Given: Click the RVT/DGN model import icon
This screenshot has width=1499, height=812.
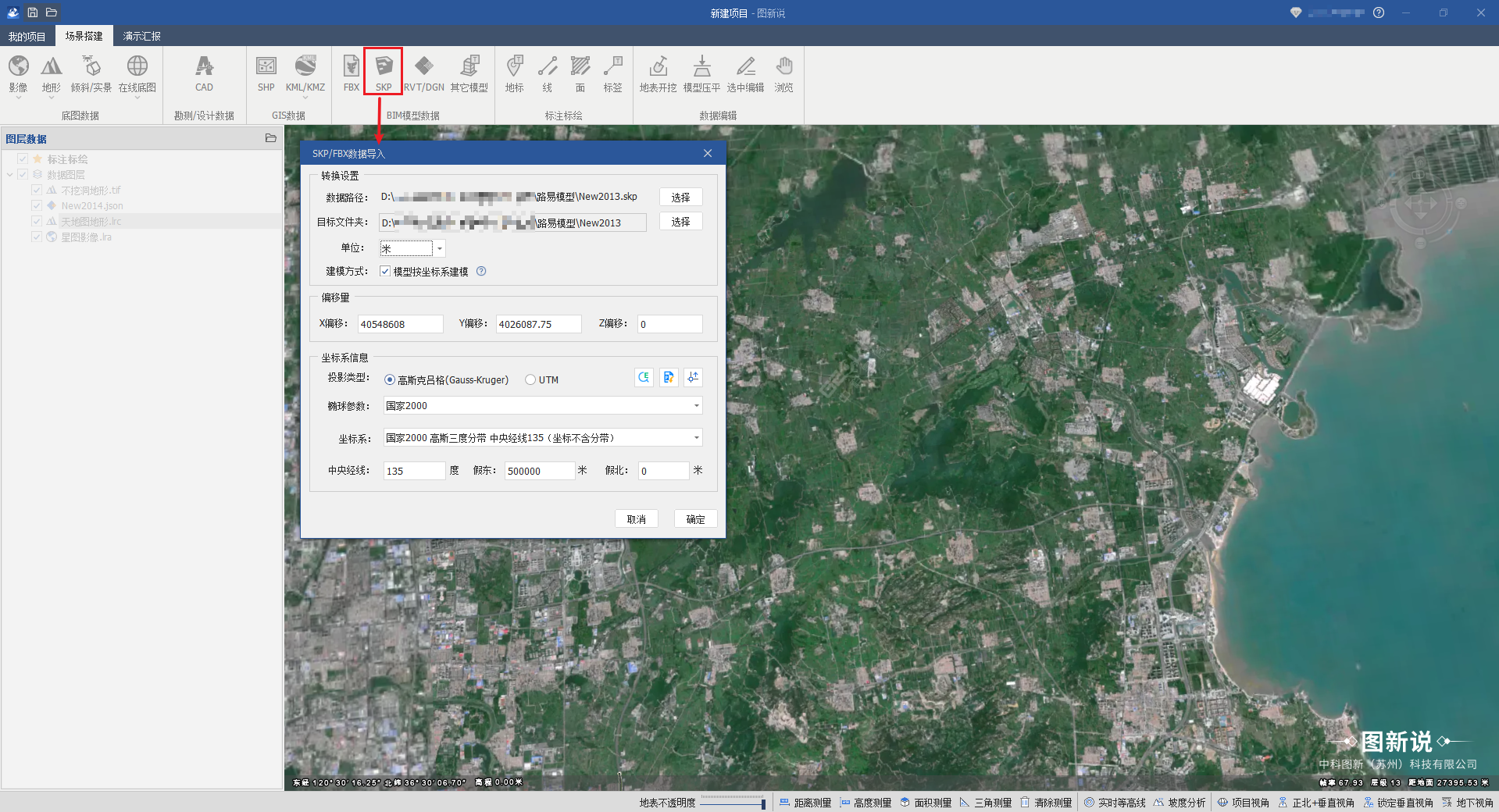Looking at the screenshot, I should point(423,73).
